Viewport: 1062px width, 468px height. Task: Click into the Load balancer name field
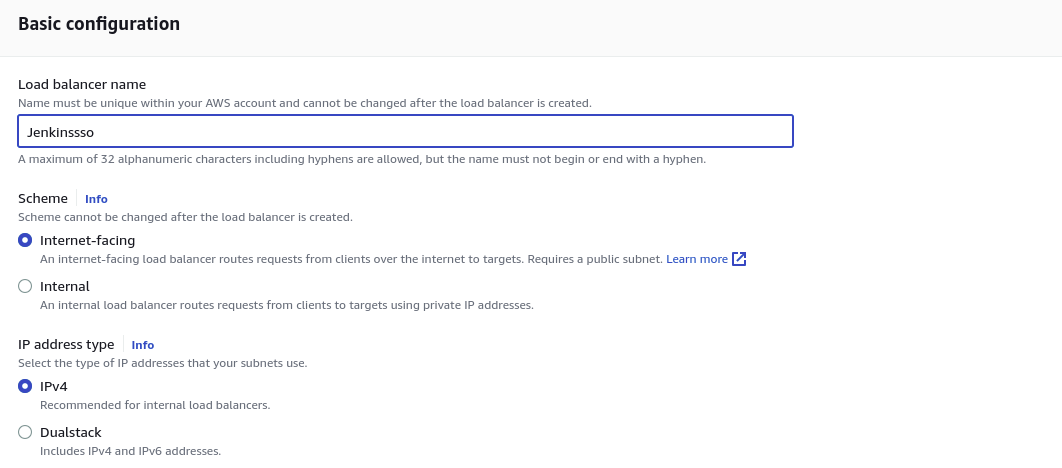[405, 131]
